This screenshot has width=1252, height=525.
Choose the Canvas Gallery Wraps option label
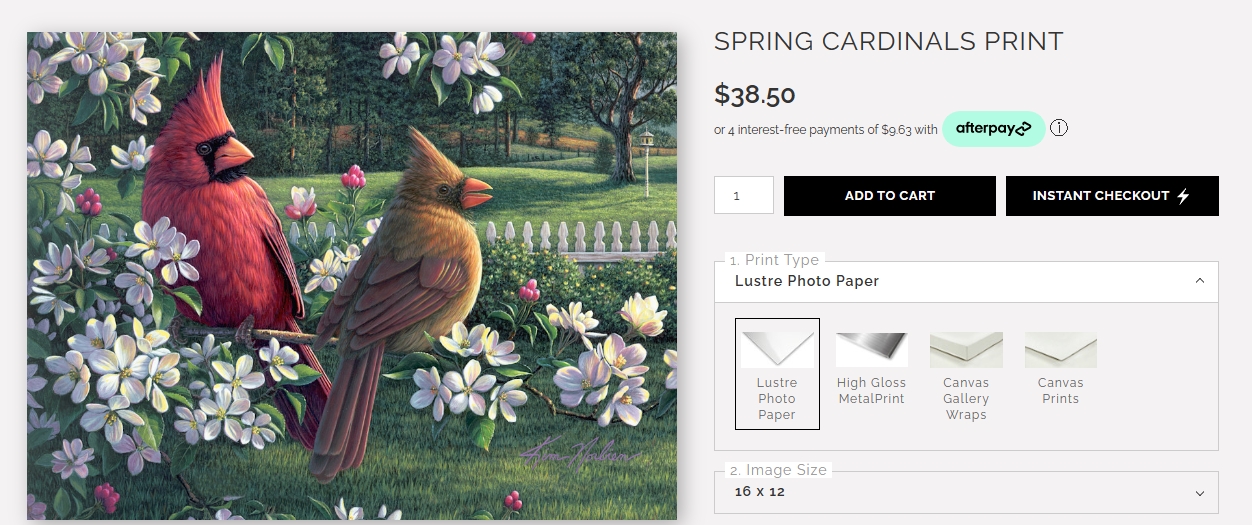click(x=966, y=399)
